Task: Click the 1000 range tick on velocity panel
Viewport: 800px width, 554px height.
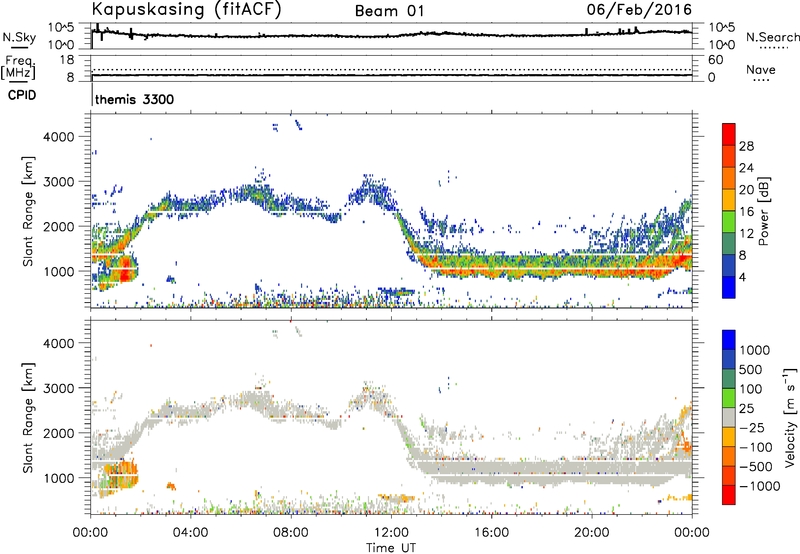Action: [x=59, y=478]
